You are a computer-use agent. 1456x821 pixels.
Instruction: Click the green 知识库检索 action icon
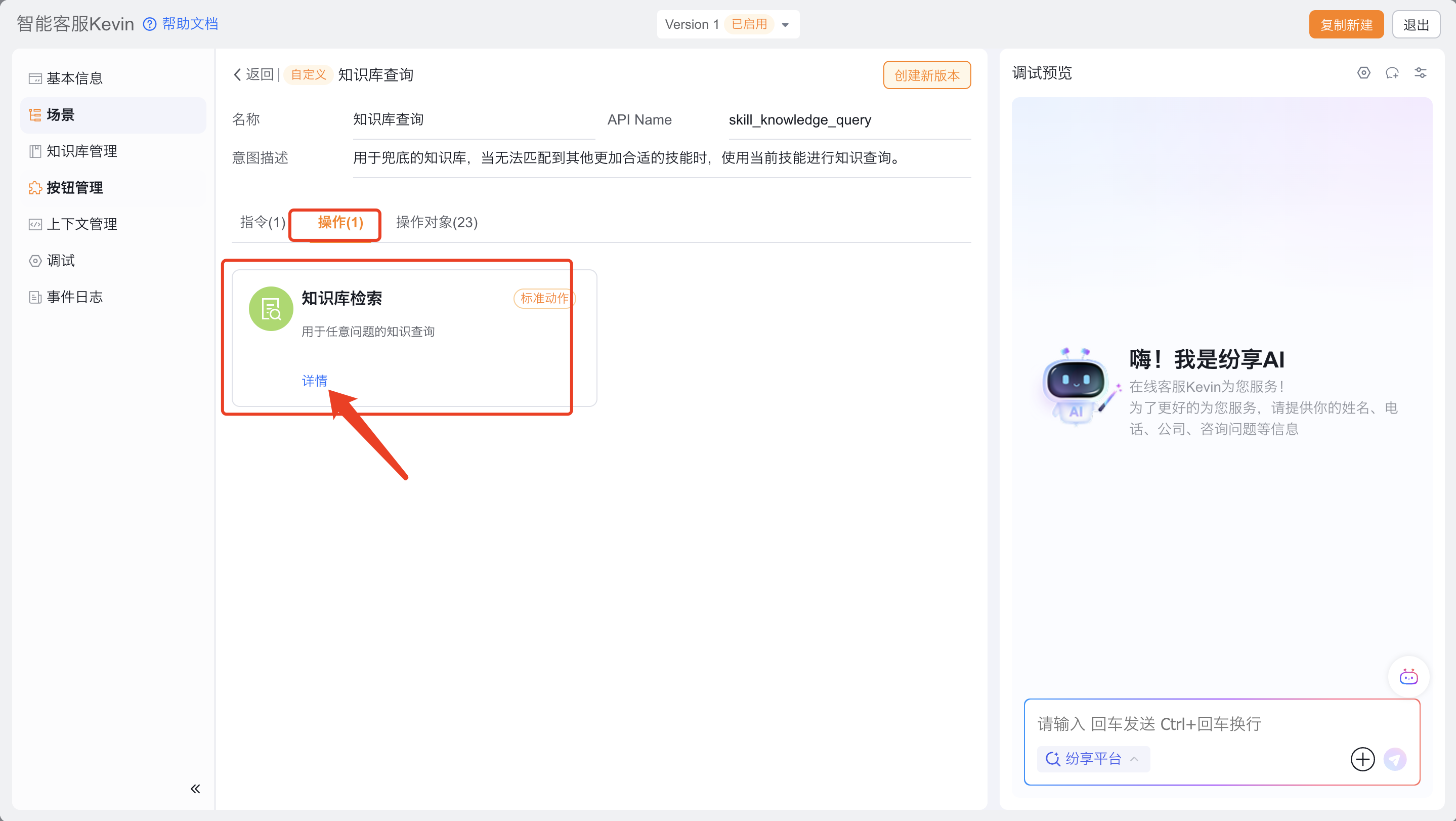tap(271, 309)
